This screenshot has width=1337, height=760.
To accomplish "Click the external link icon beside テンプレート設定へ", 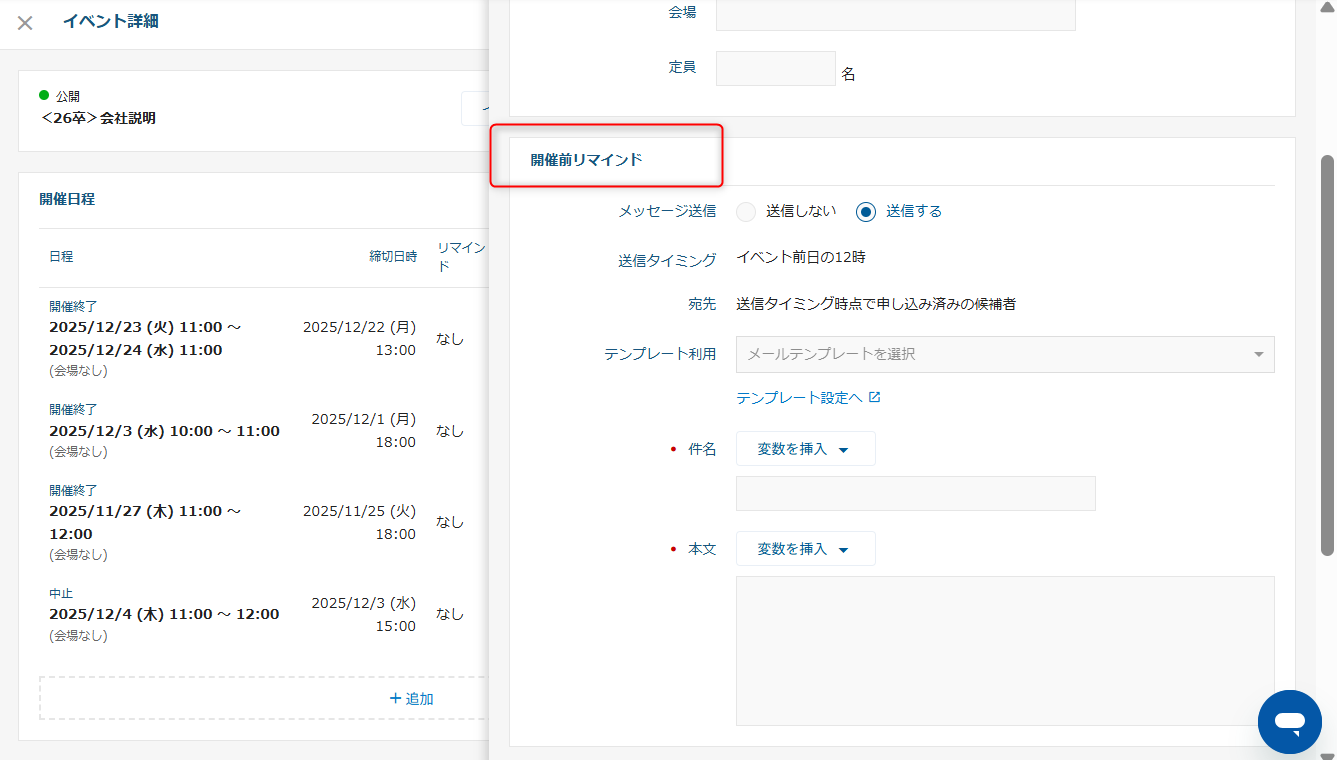I will click(875, 397).
